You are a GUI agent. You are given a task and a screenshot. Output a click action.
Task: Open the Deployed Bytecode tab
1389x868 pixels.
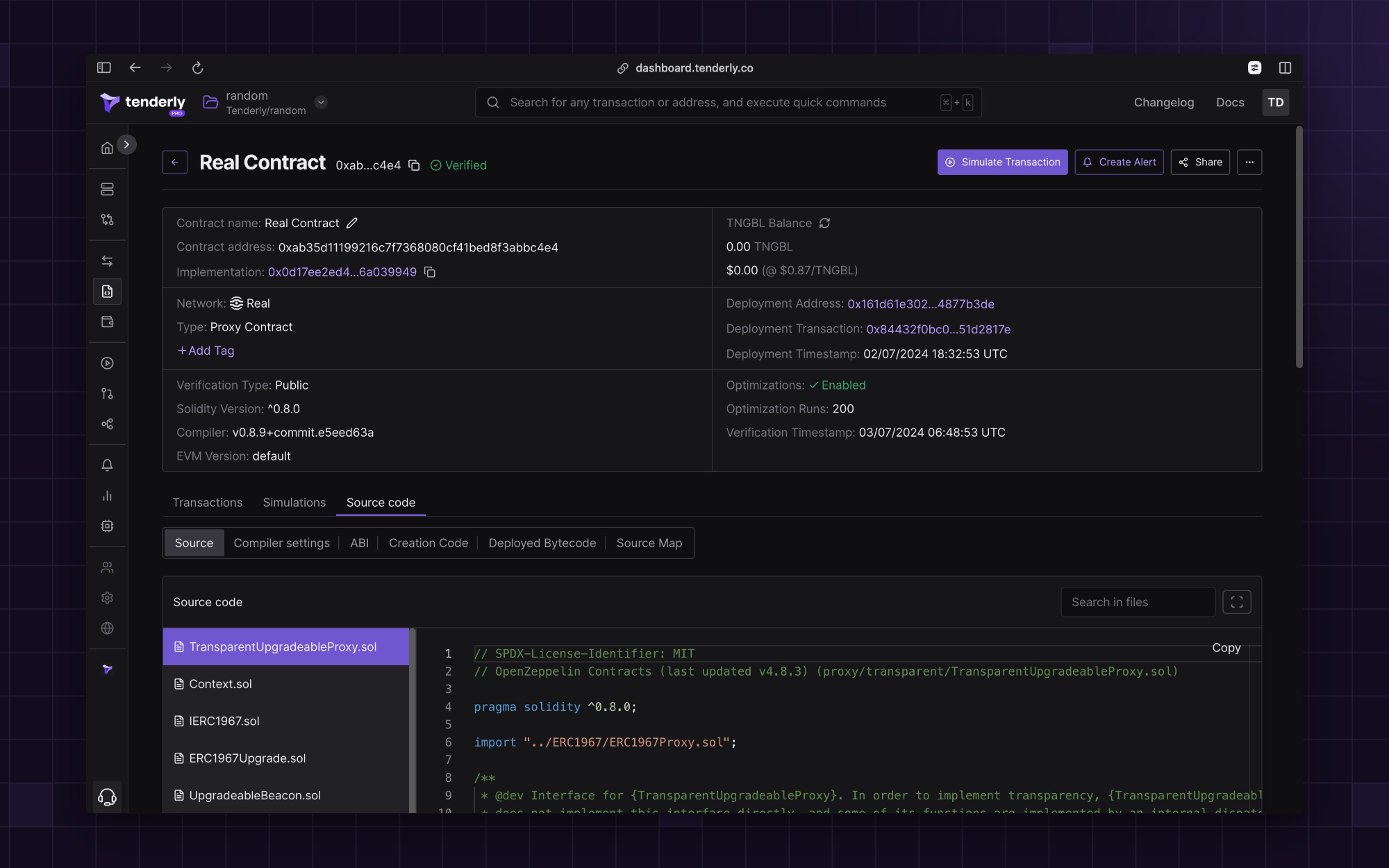coord(542,543)
